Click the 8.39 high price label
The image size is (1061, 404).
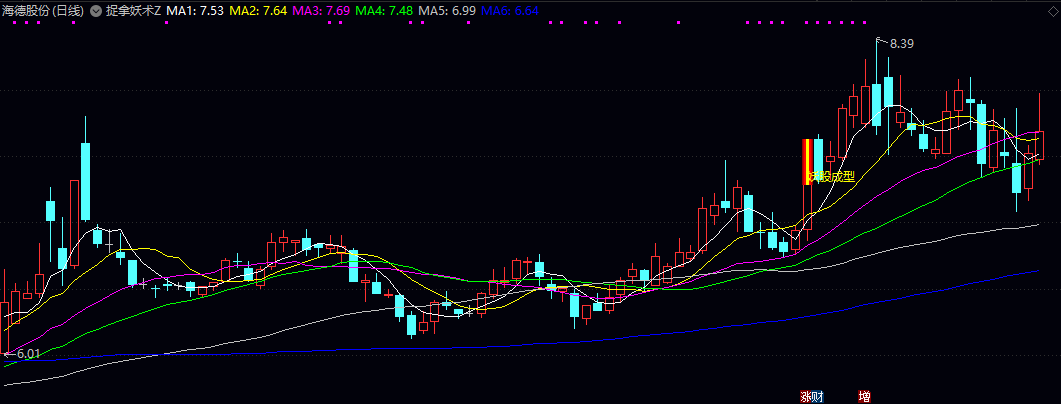[902, 44]
